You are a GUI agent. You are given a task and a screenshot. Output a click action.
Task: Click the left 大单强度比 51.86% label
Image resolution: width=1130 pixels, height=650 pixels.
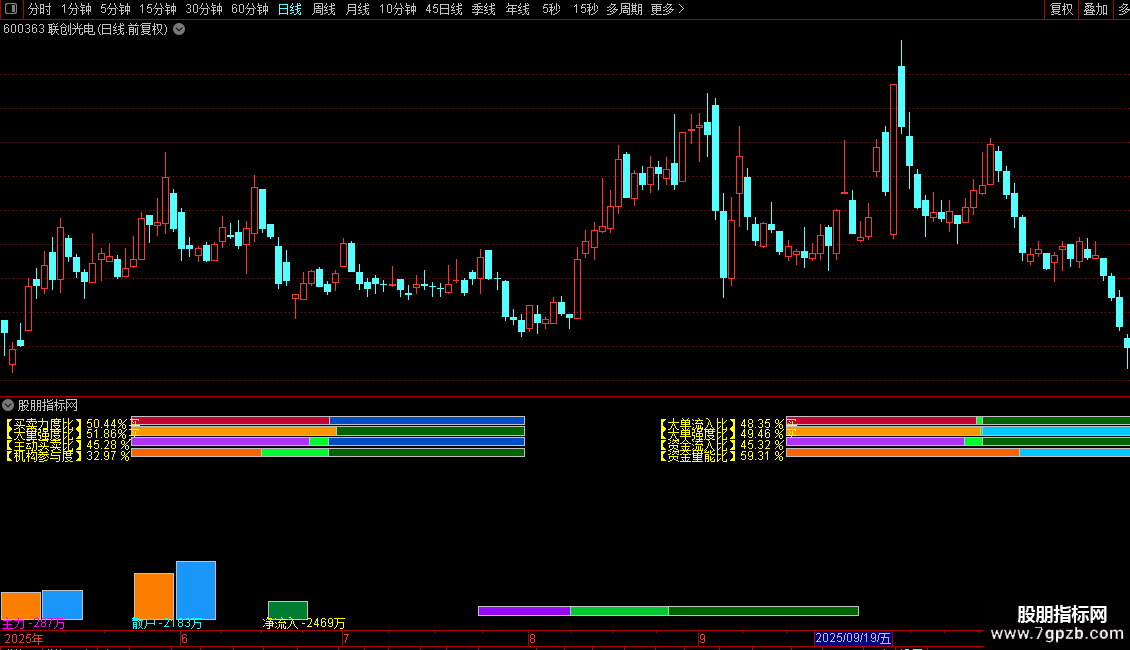67,434
